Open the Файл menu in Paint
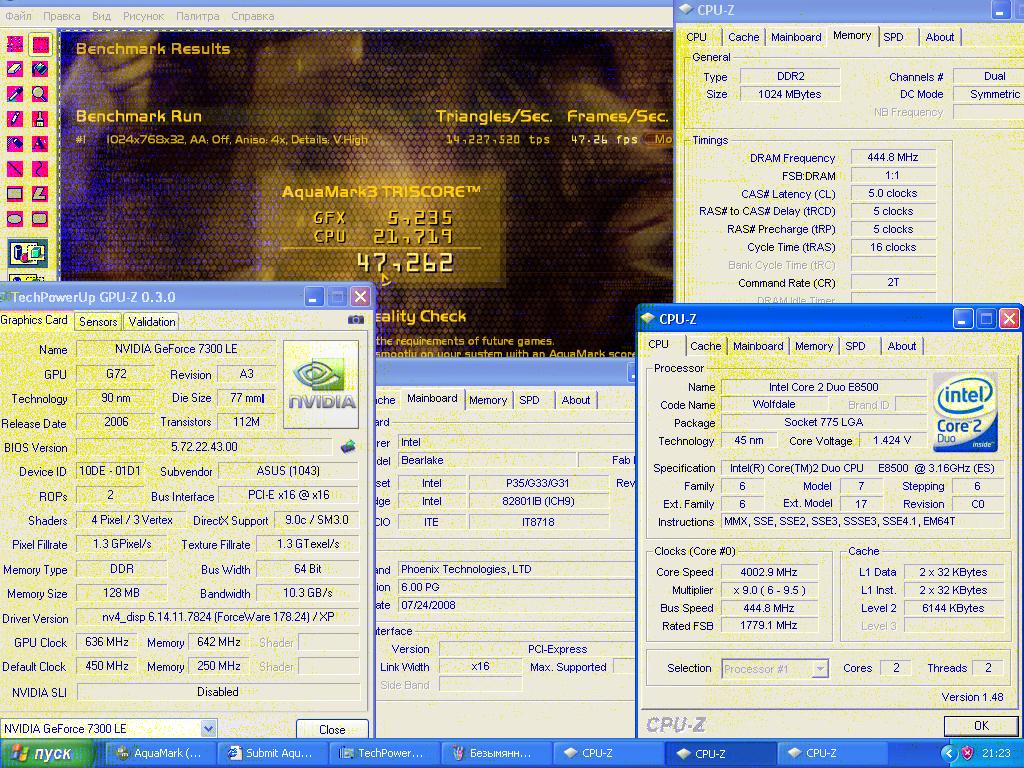 pos(18,16)
